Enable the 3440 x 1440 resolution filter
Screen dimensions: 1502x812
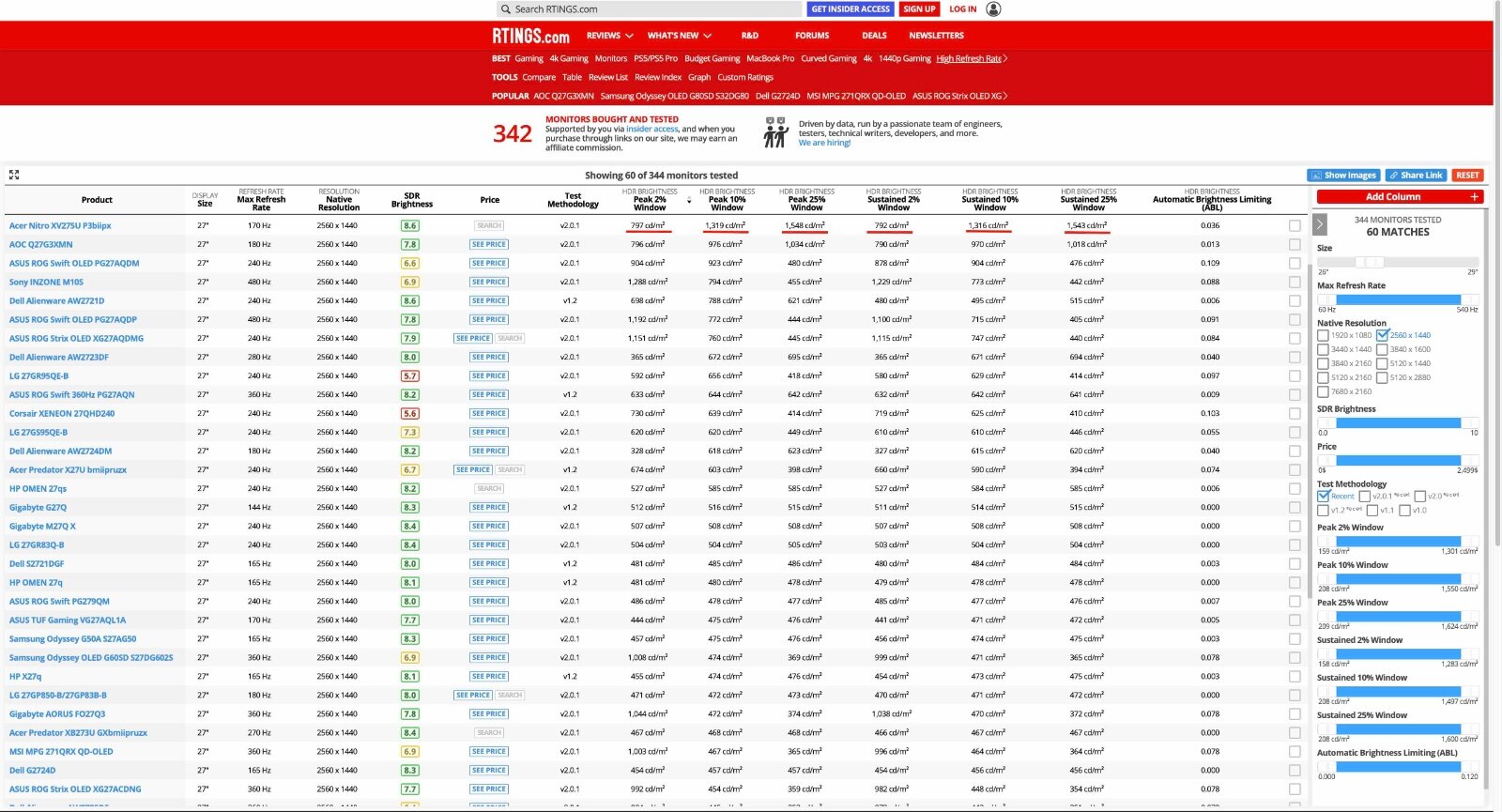point(1323,349)
